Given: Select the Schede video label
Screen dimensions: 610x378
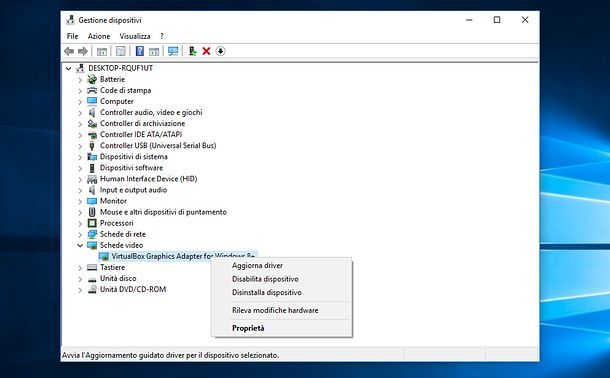Looking at the screenshot, I should coord(121,245).
